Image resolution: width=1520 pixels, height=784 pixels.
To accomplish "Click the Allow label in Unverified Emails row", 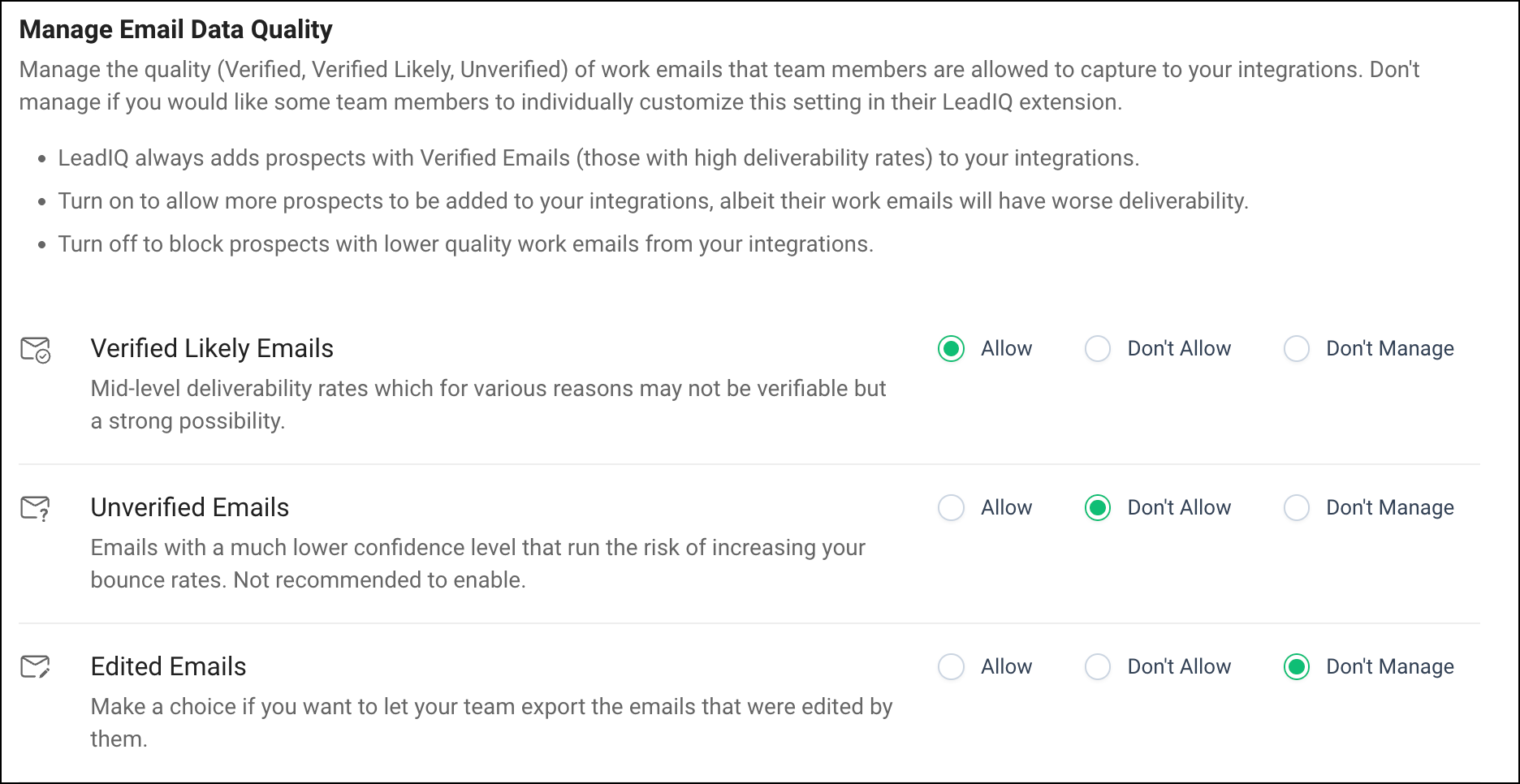I will click(x=1007, y=508).
